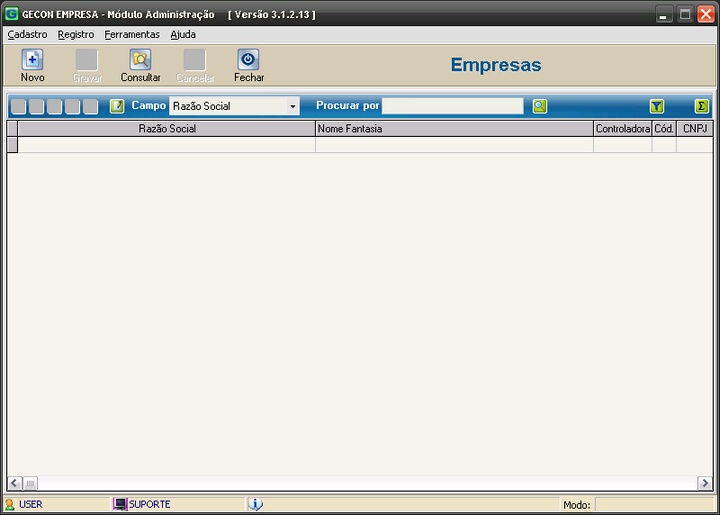
Task: Click the green sigma totals icon
Action: (702, 106)
